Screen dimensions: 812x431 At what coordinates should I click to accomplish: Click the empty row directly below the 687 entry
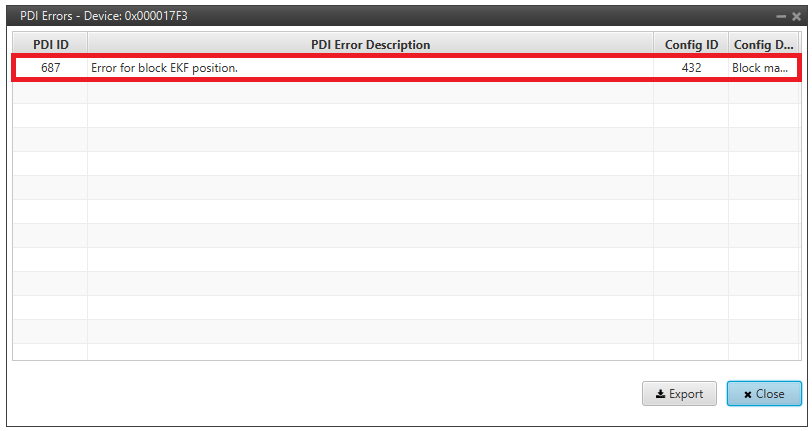click(x=370, y=92)
